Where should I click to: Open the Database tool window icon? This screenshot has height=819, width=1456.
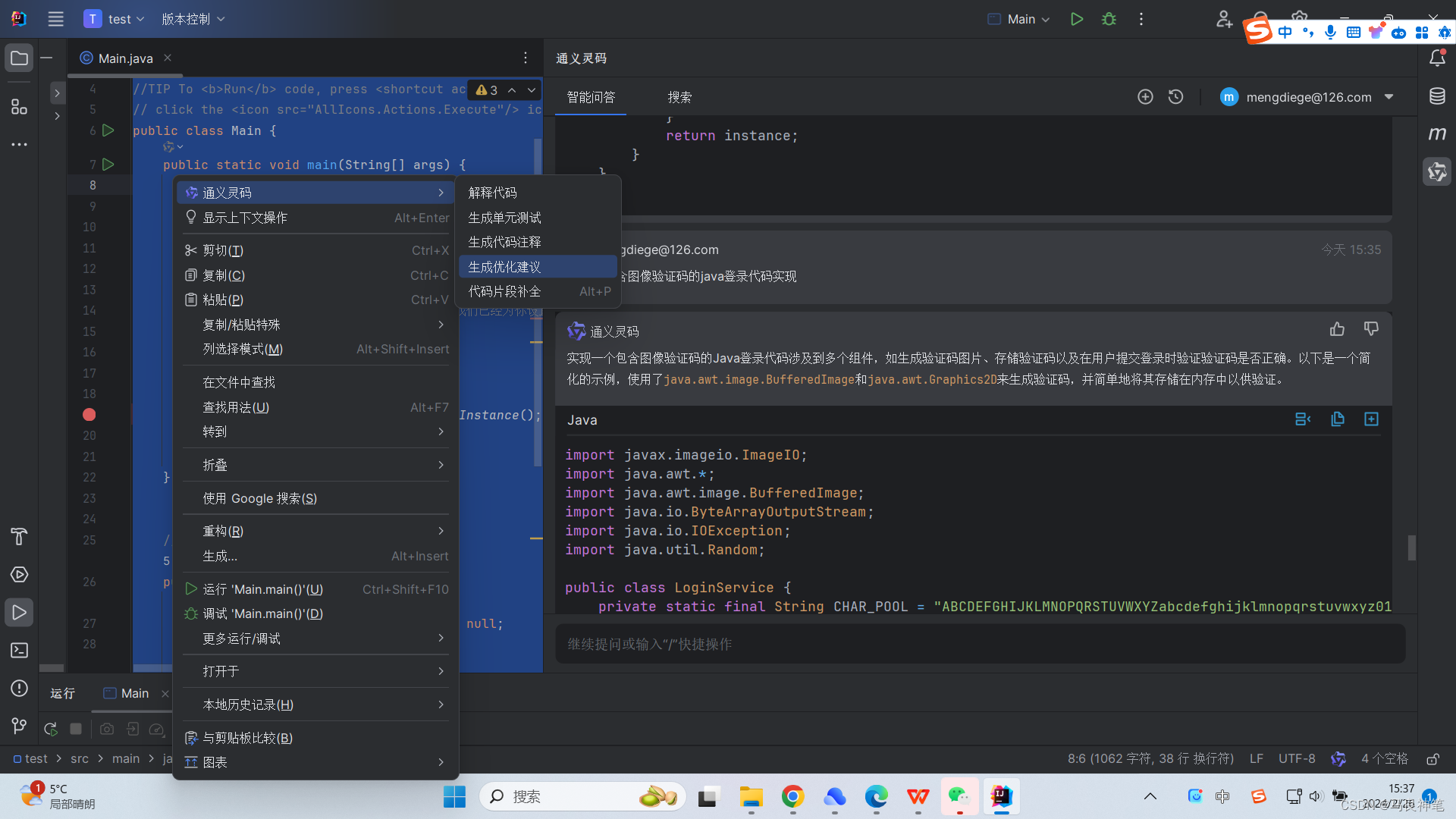pos(1437,96)
